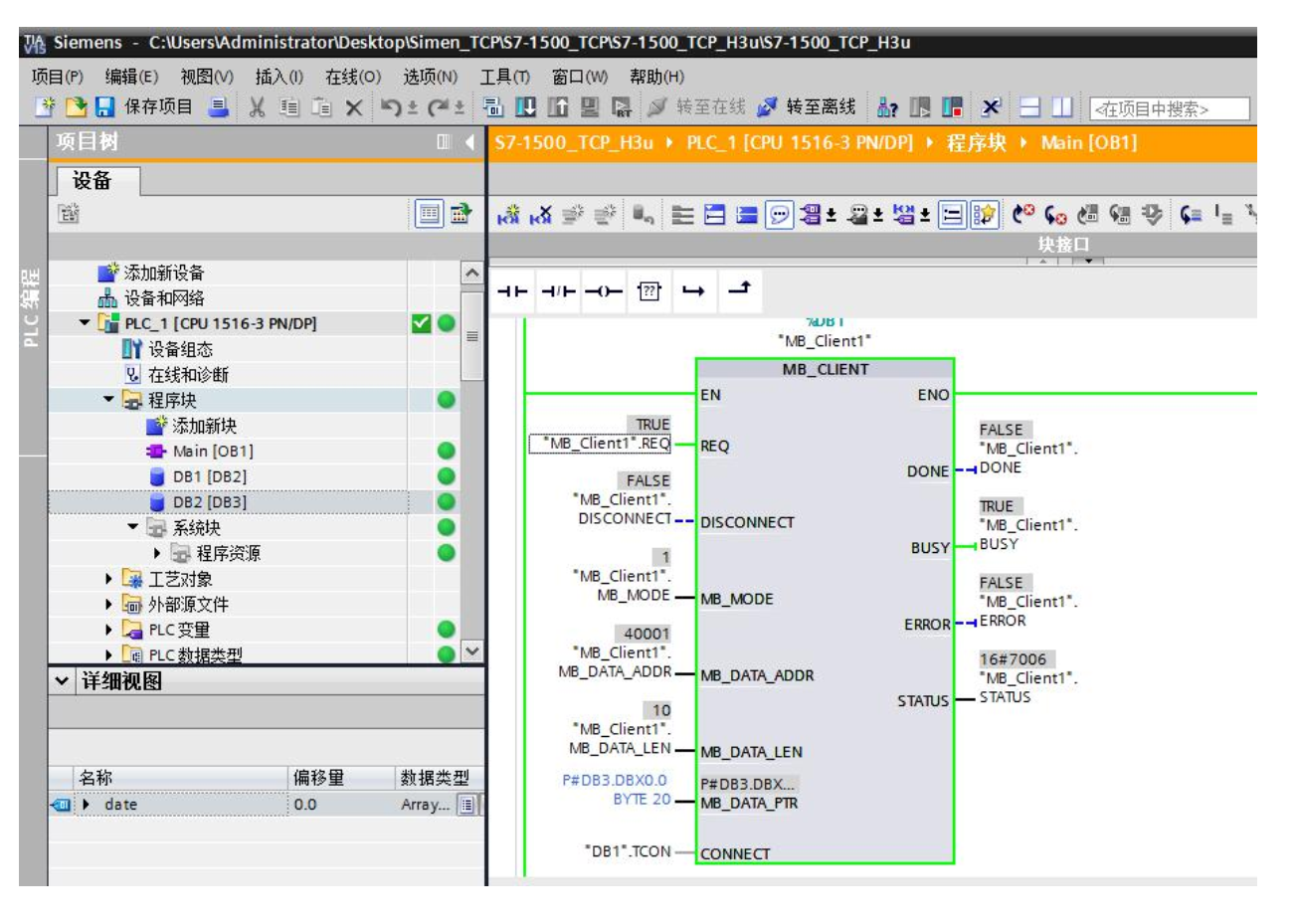Toggle the highlighted list view icon in editor toolbar
This screenshot has height=924, width=1297.
[953, 214]
